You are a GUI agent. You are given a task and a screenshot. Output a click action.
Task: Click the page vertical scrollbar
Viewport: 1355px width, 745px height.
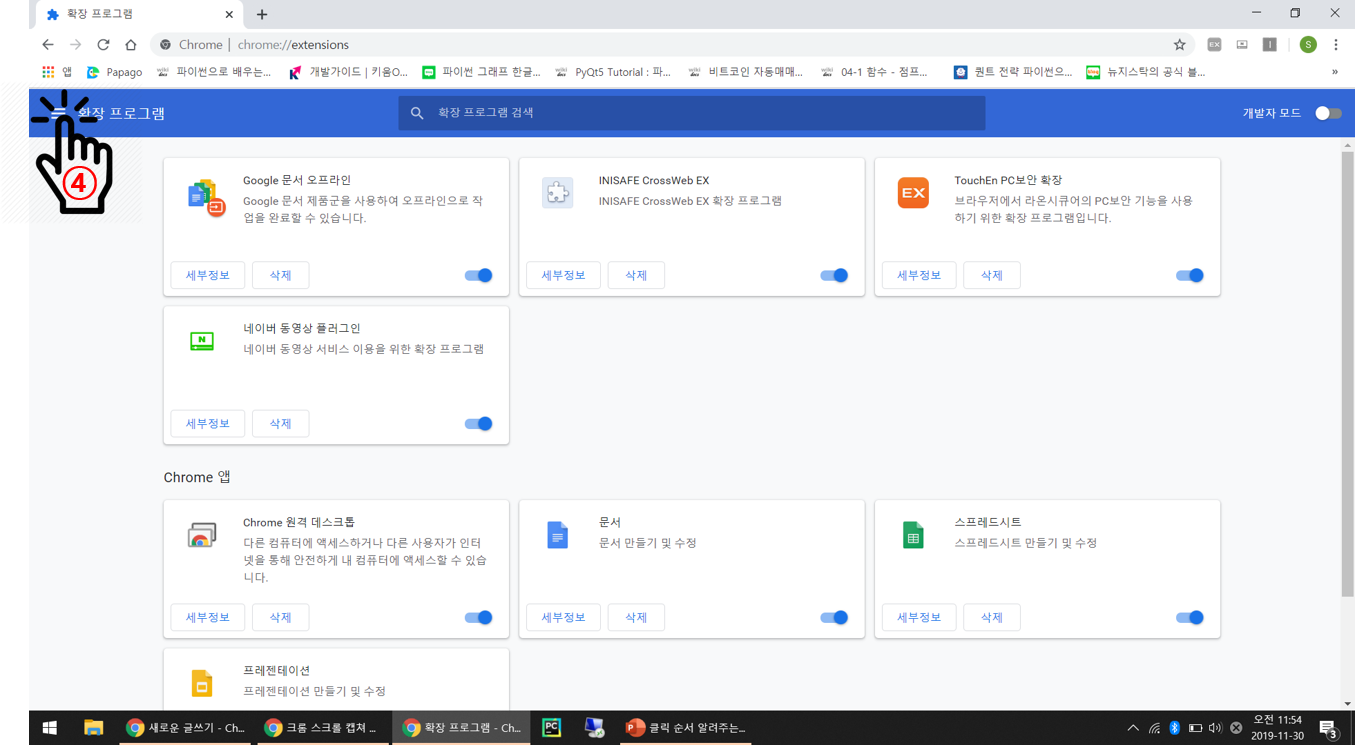coord(1347,375)
